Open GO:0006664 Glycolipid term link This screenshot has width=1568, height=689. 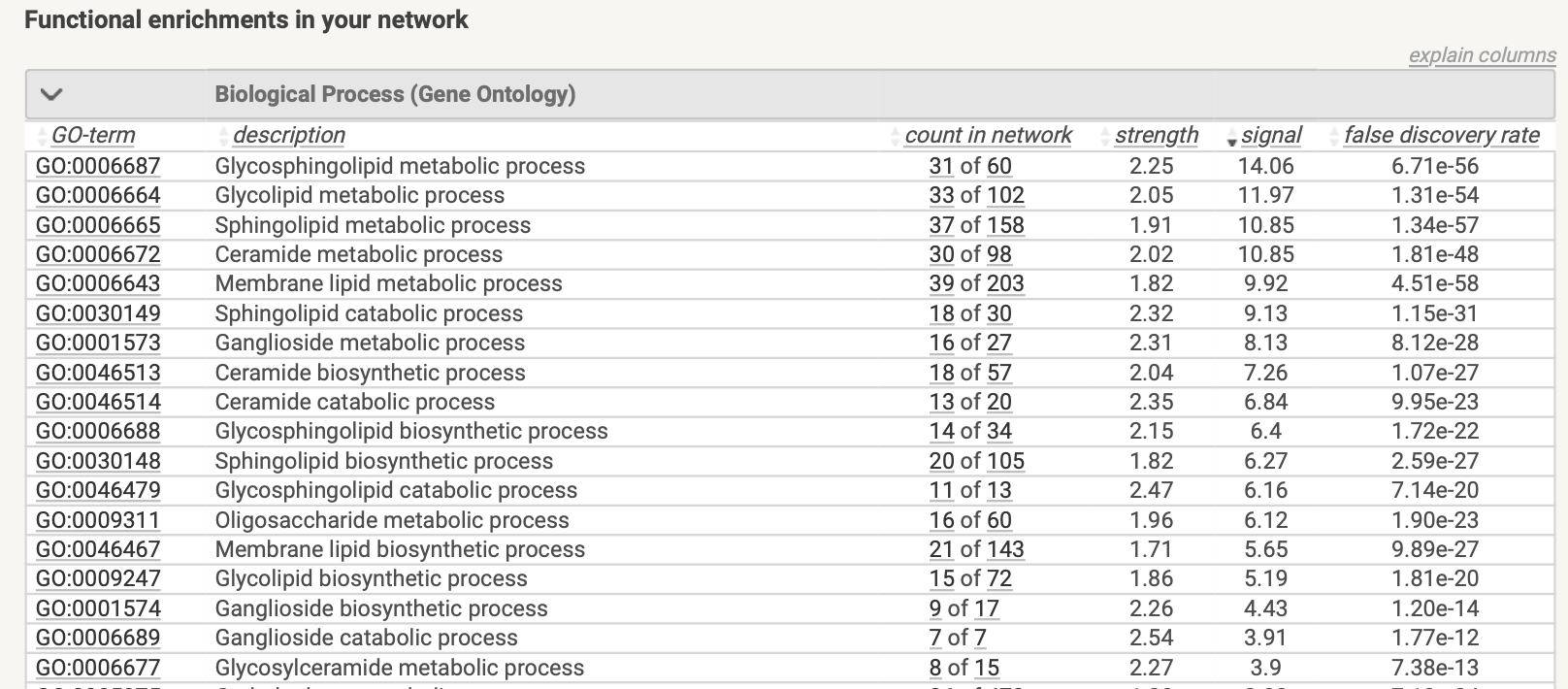[x=98, y=195]
